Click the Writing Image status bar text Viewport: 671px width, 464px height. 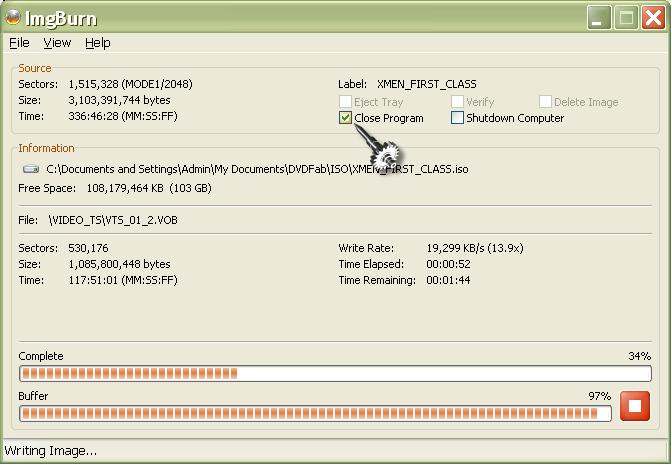tap(50, 451)
